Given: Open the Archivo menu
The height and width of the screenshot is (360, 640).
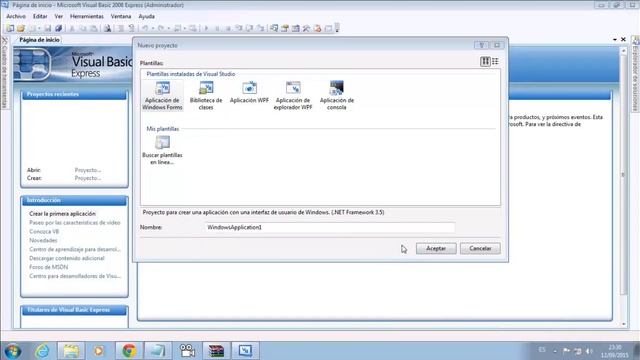Looking at the screenshot, I should point(16,16).
